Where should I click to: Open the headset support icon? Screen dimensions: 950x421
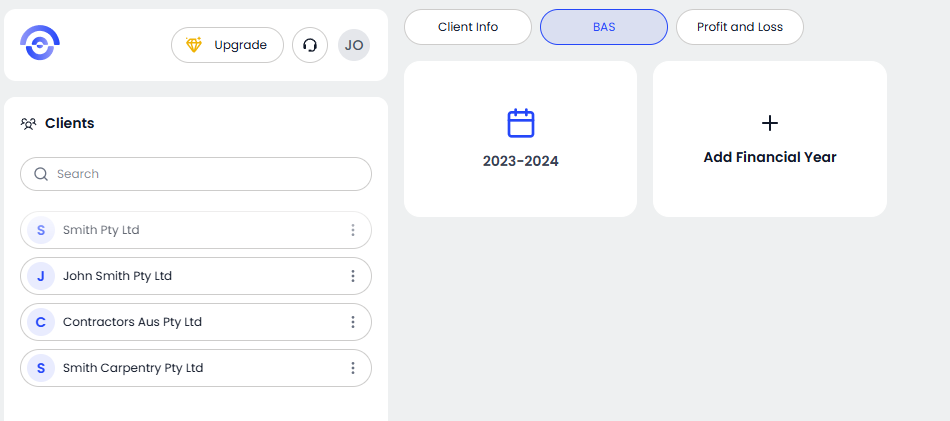pos(310,45)
